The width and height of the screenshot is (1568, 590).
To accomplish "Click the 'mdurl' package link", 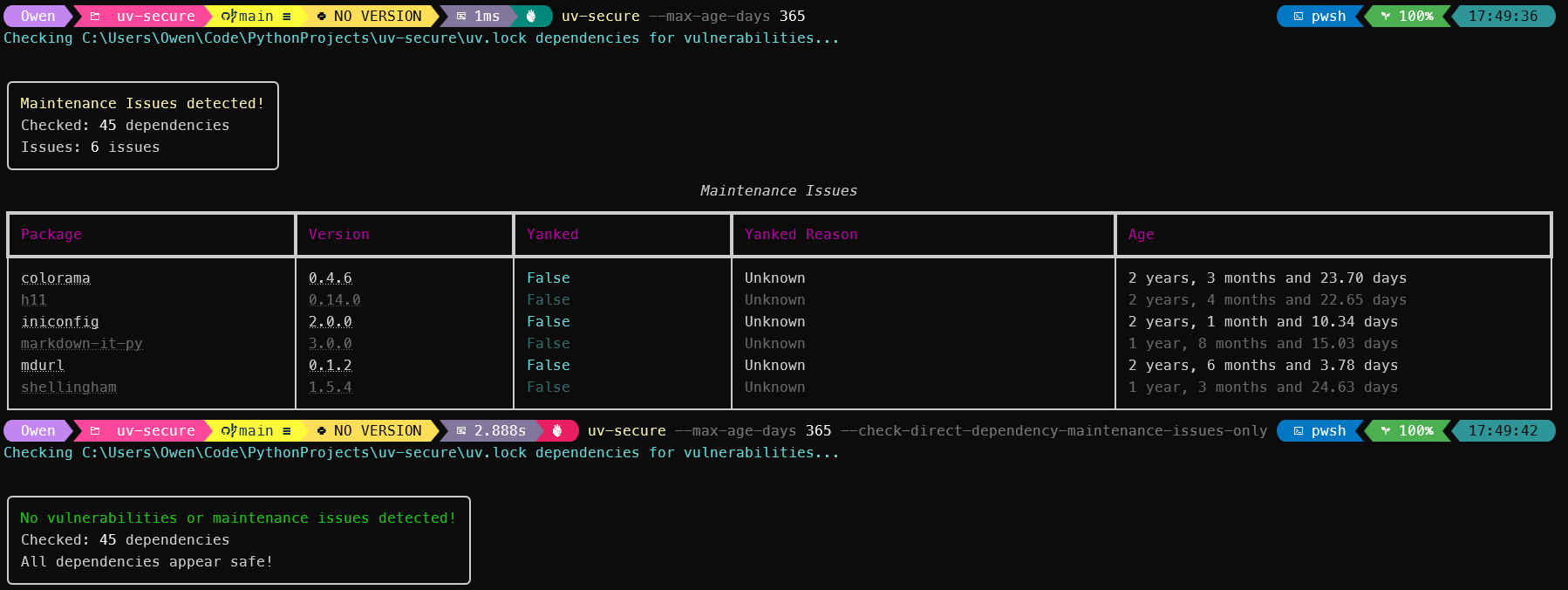I will 43,366.
